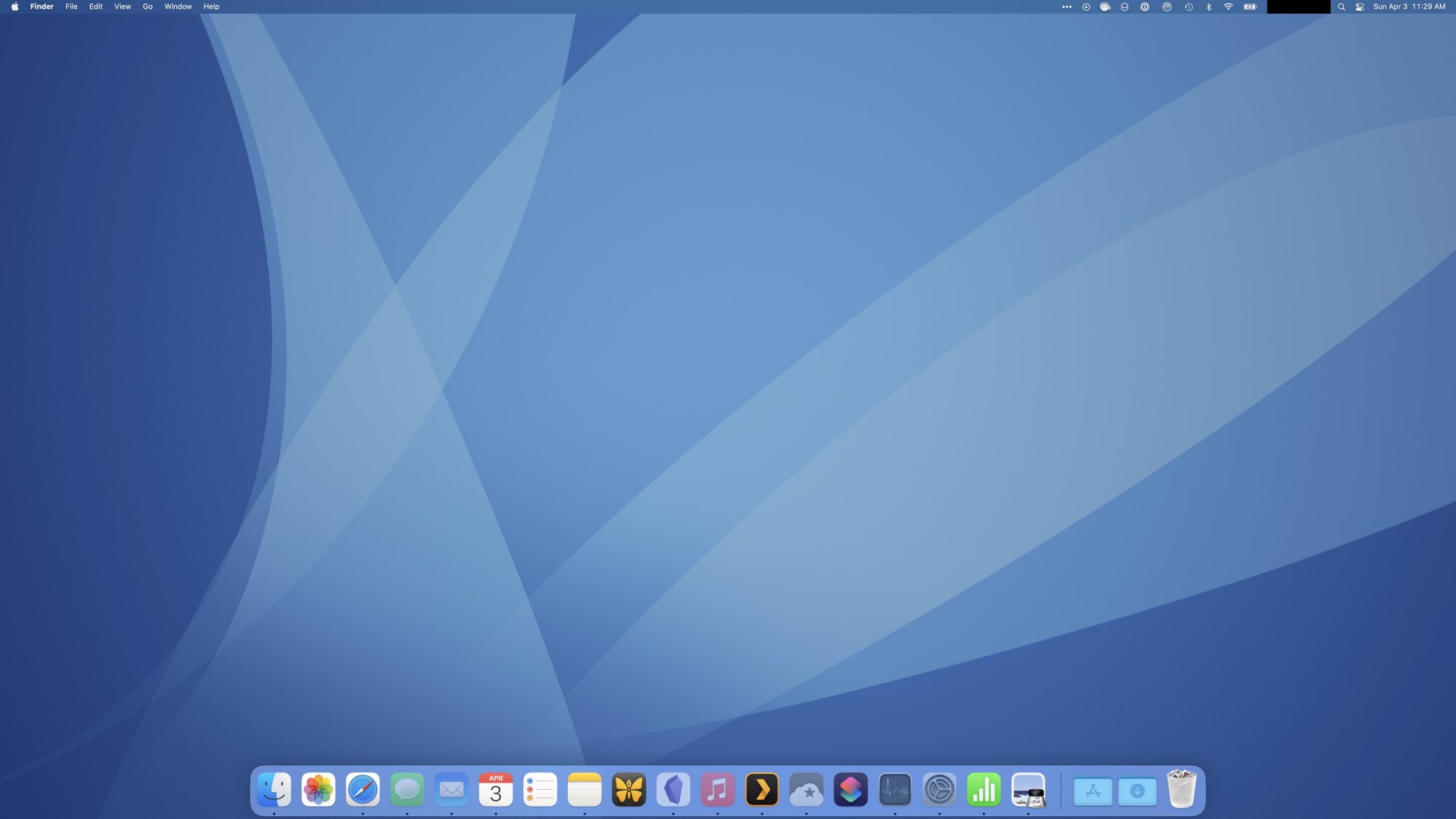Click the date and time clock
The height and width of the screenshot is (819, 1456).
(x=1409, y=7)
